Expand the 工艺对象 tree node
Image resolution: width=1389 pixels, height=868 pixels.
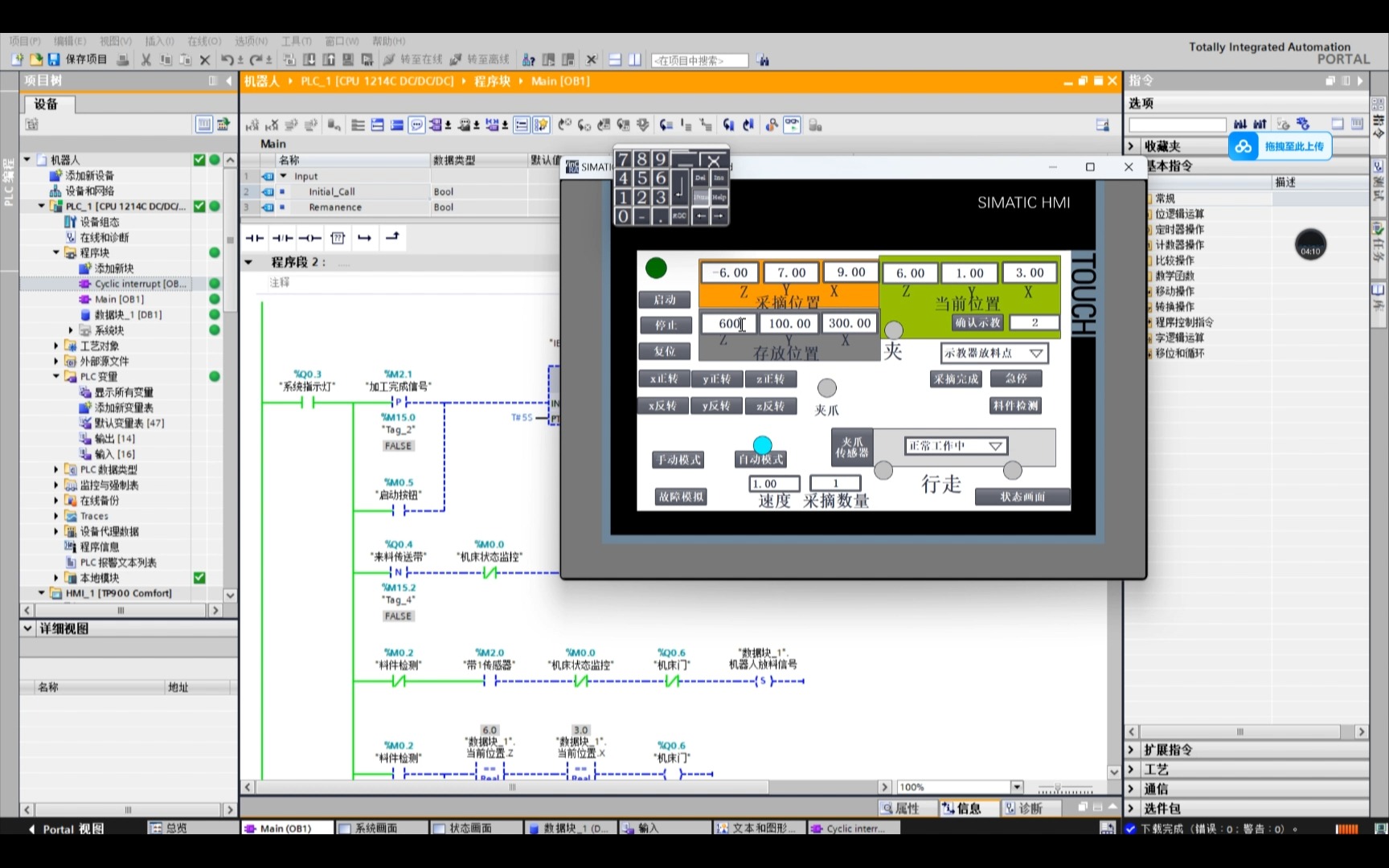pyautogui.click(x=56, y=346)
